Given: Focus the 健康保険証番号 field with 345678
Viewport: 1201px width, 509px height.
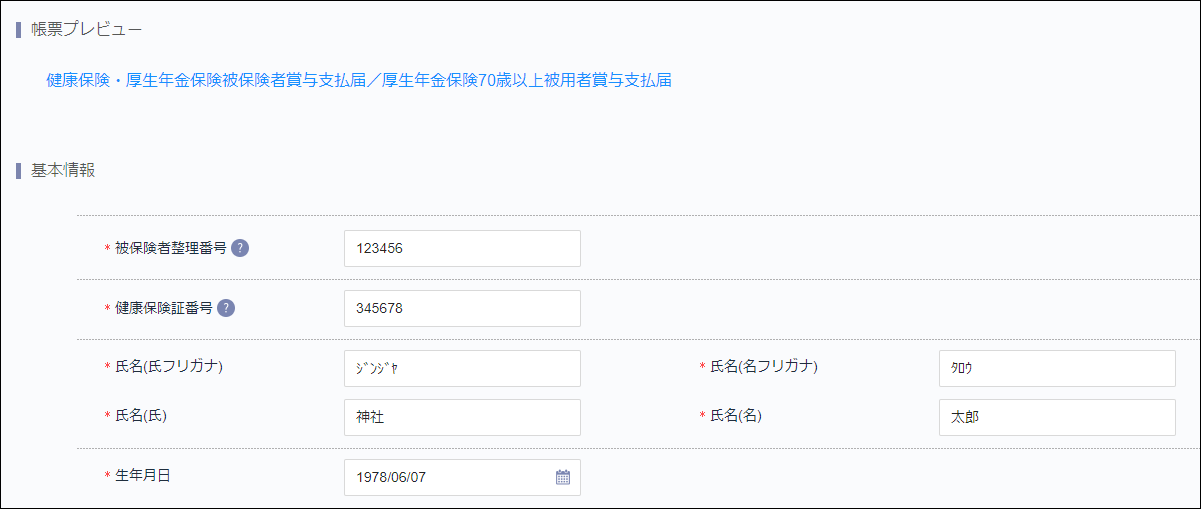Looking at the screenshot, I should click(x=462, y=308).
